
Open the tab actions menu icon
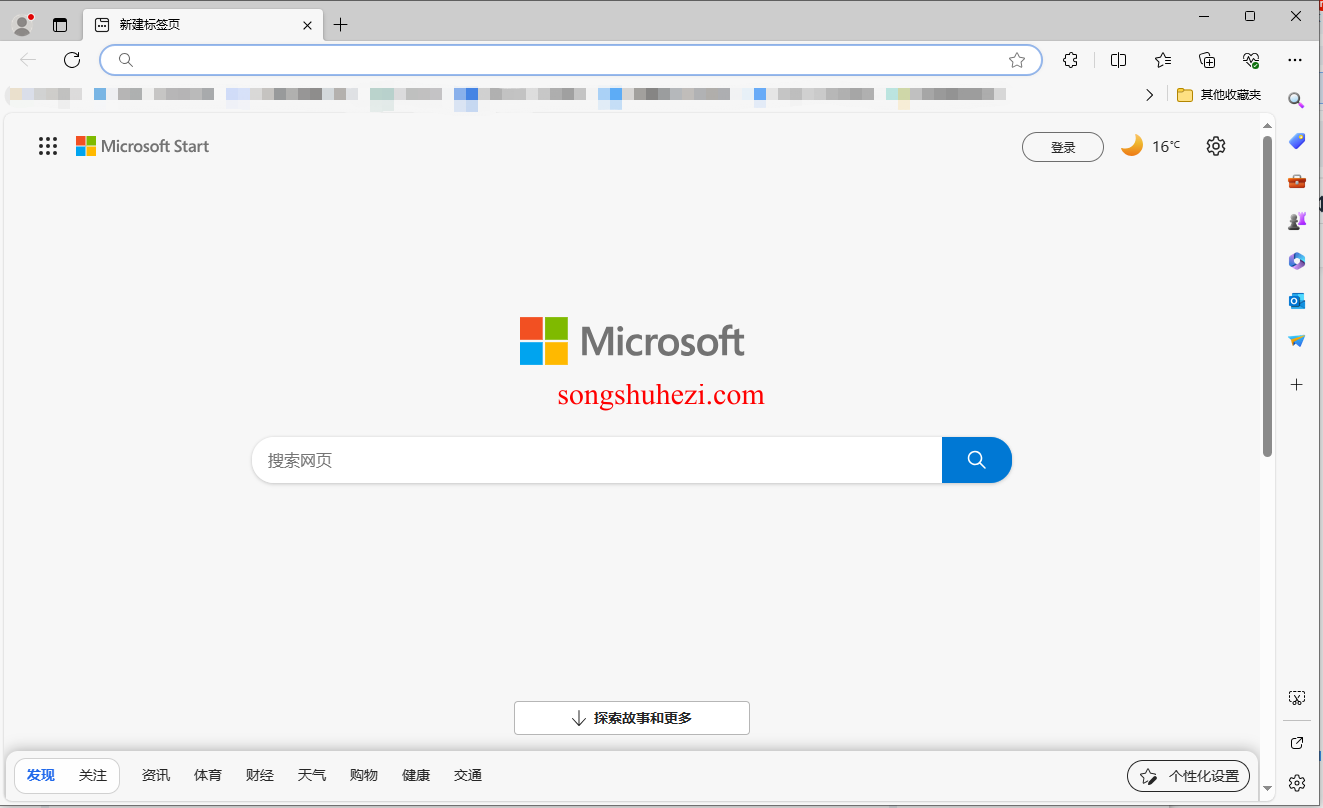[x=60, y=25]
